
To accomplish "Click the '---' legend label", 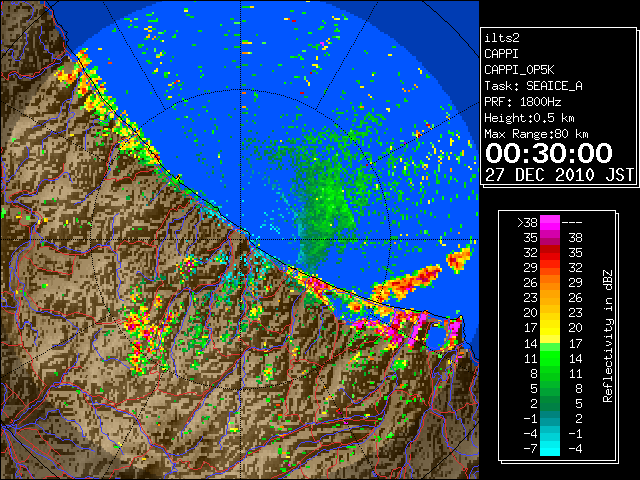I will (x=572, y=222).
